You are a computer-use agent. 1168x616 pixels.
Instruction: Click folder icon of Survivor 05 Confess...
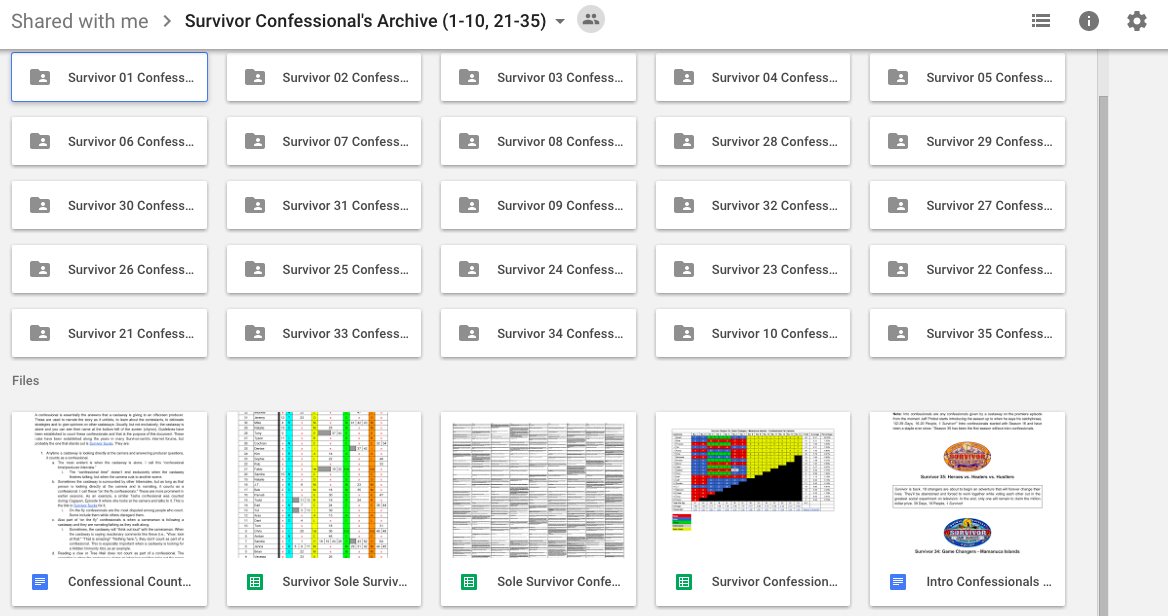898,77
